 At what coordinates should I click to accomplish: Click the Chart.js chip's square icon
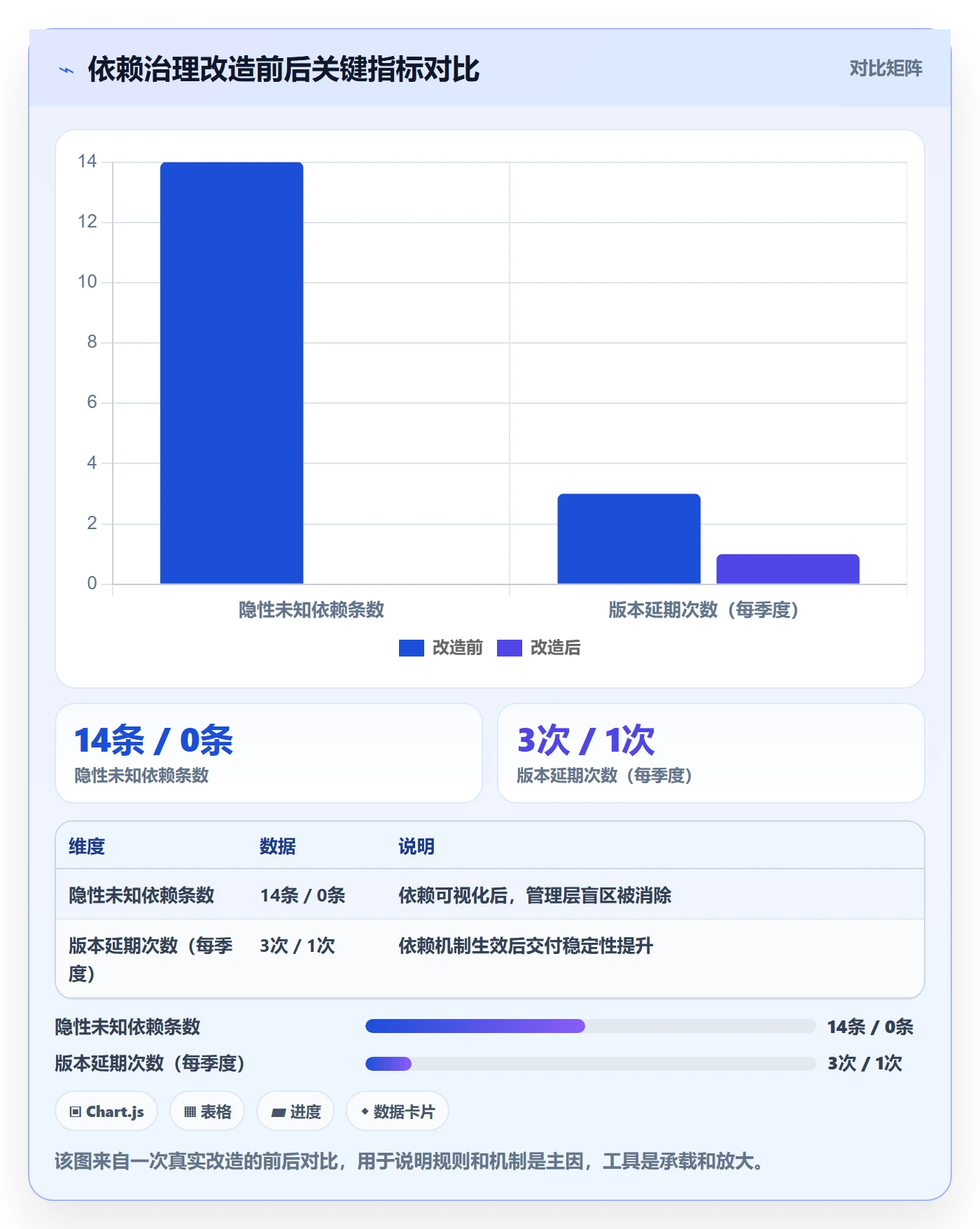pos(76,1112)
